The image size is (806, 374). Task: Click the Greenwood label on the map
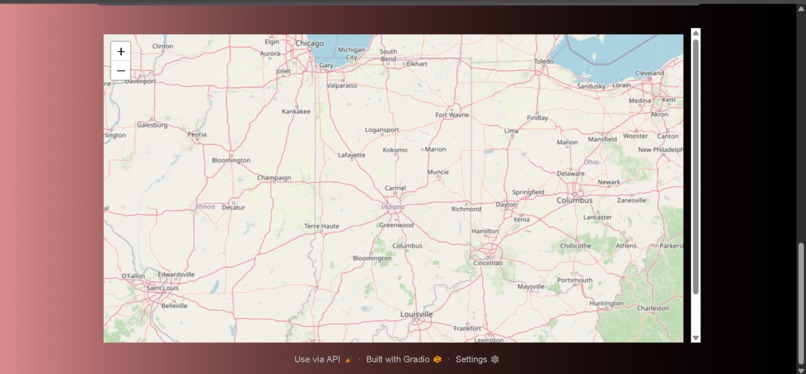click(396, 225)
